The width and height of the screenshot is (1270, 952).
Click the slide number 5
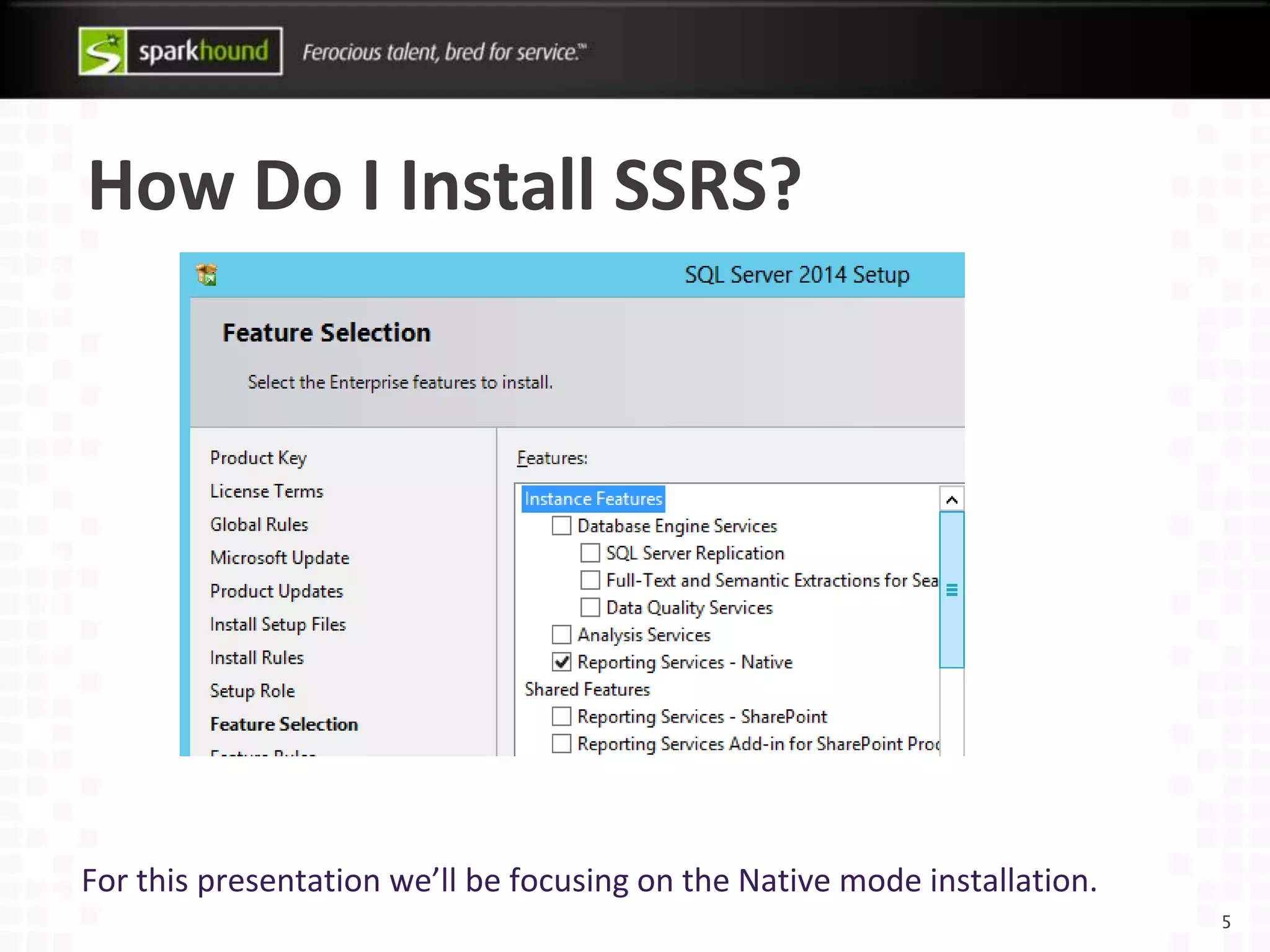pos(1226,922)
